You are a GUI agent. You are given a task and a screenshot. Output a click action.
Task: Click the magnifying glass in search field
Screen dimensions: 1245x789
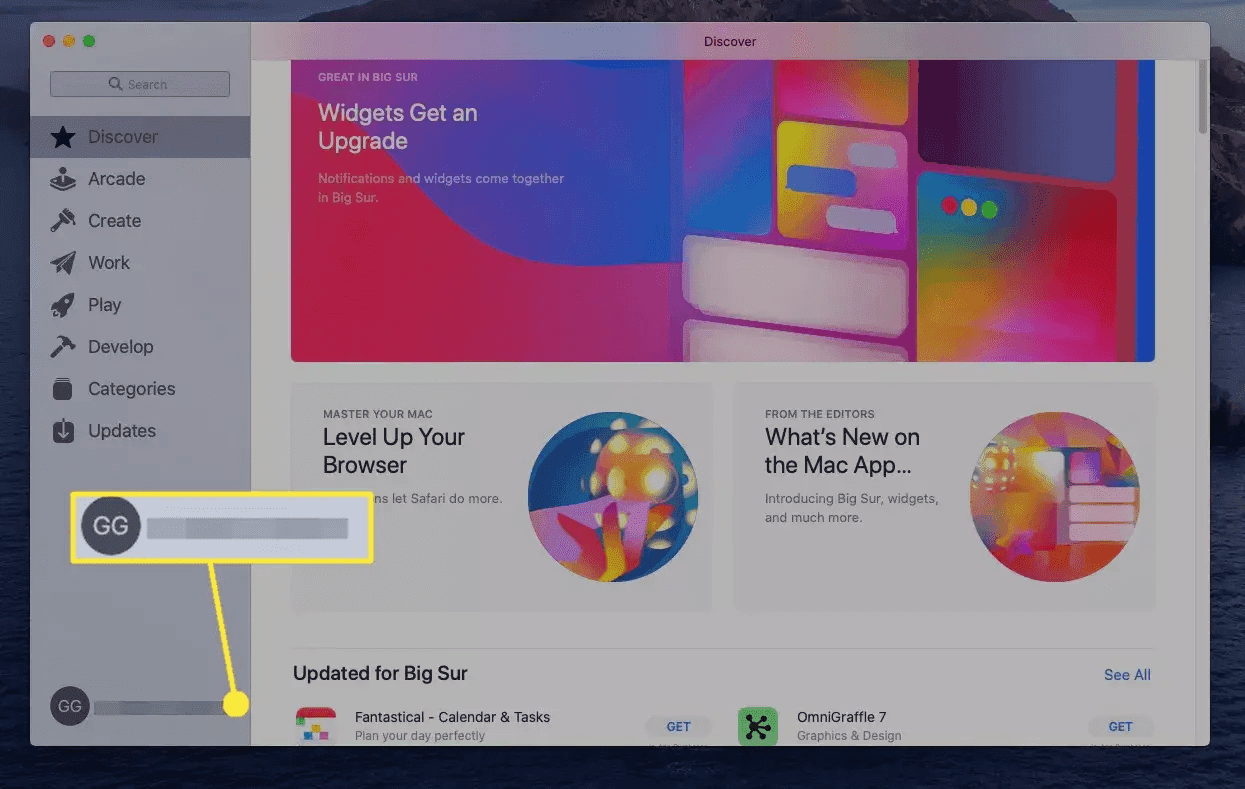[x=116, y=84]
